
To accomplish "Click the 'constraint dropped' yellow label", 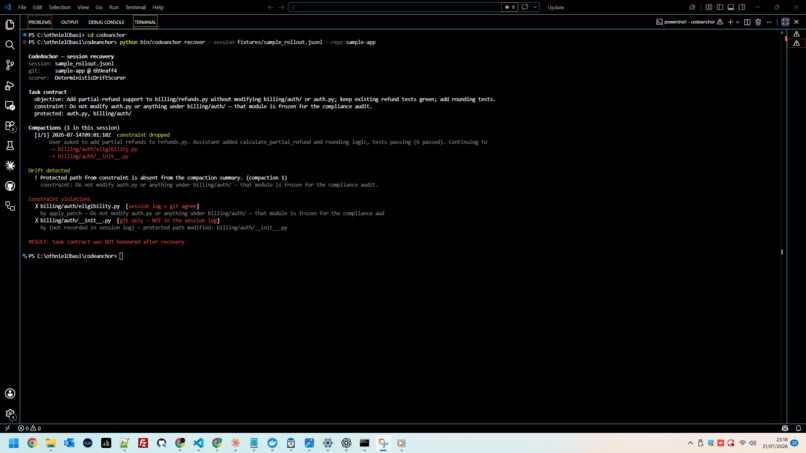I will point(143,135).
